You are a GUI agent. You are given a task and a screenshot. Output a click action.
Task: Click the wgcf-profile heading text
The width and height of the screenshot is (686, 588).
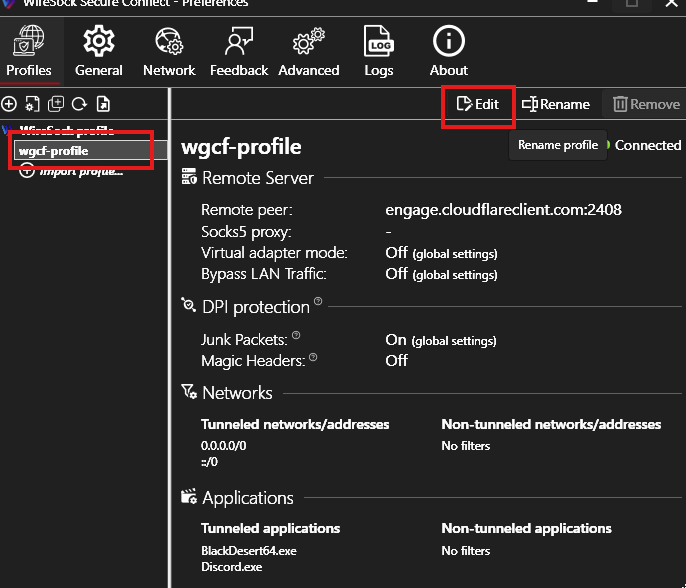click(x=241, y=147)
